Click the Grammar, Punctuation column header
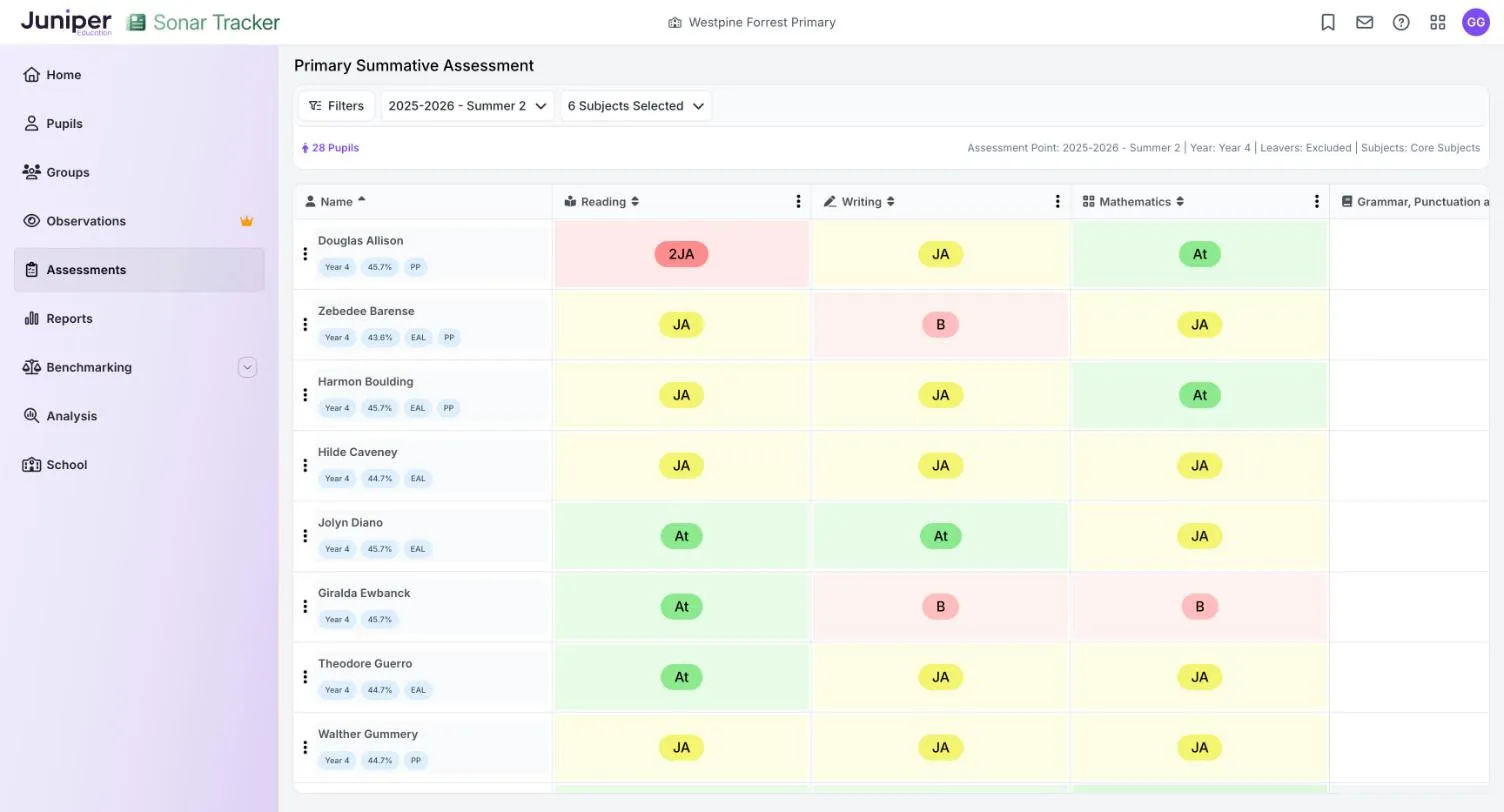This screenshot has height=812, width=1504. (x=1416, y=202)
